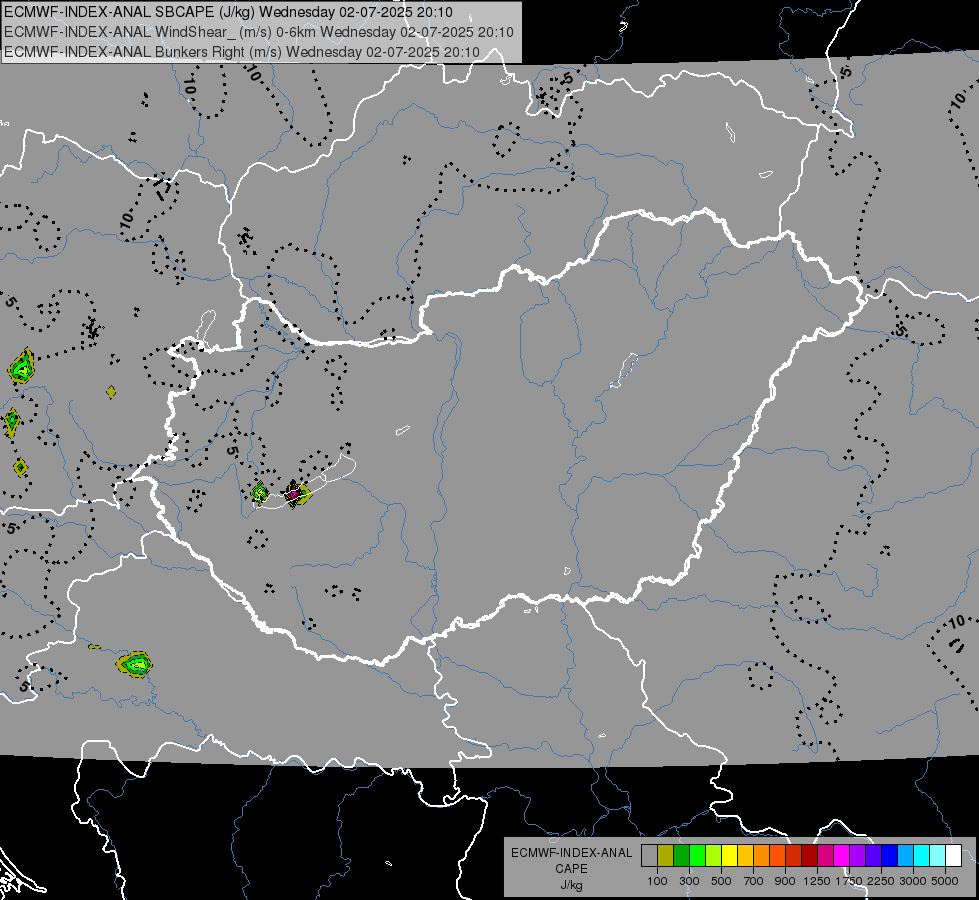Click the Bunkers Right title line
This screenshot has height=900, width=979.
point(242,52)
